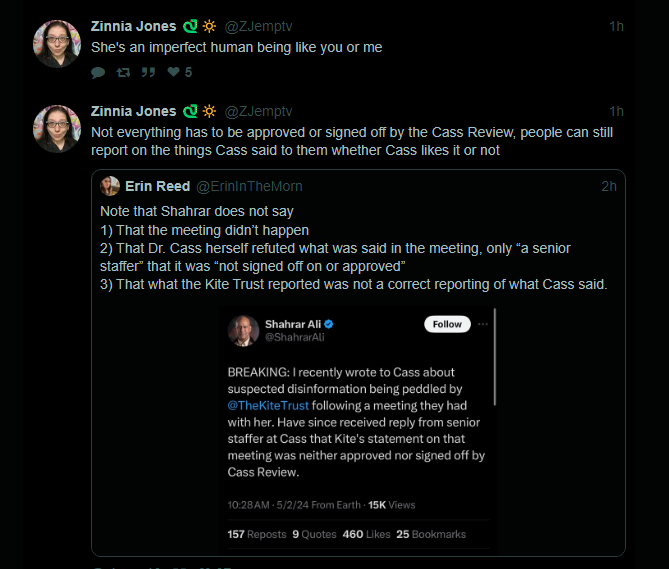The image size is (669, 569).
Task: Open Zinnia Jones avatar on second tweet
Action: 57,129
